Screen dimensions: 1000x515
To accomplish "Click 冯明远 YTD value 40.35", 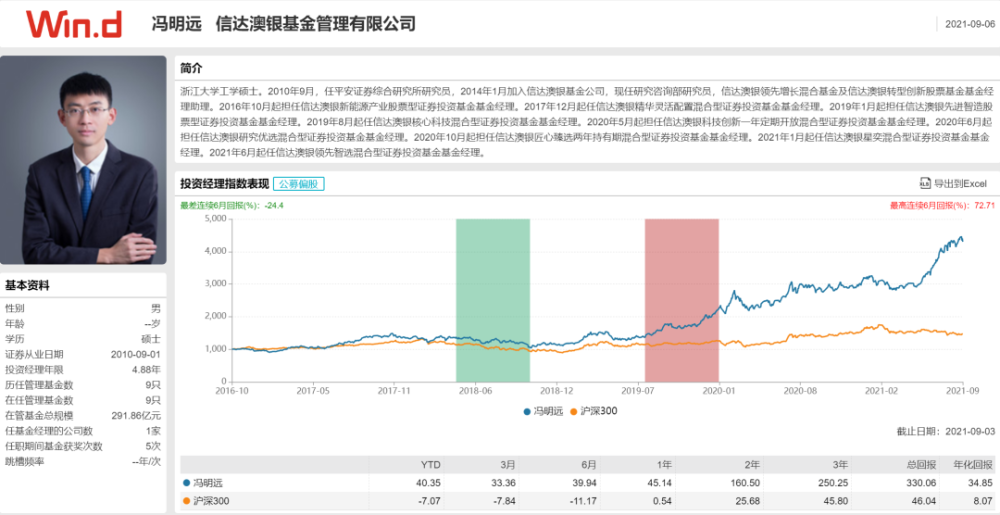I will point(429,483).
